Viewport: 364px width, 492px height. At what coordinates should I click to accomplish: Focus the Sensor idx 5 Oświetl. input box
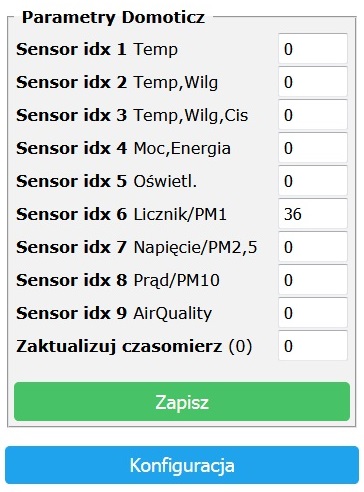[313, 181]
